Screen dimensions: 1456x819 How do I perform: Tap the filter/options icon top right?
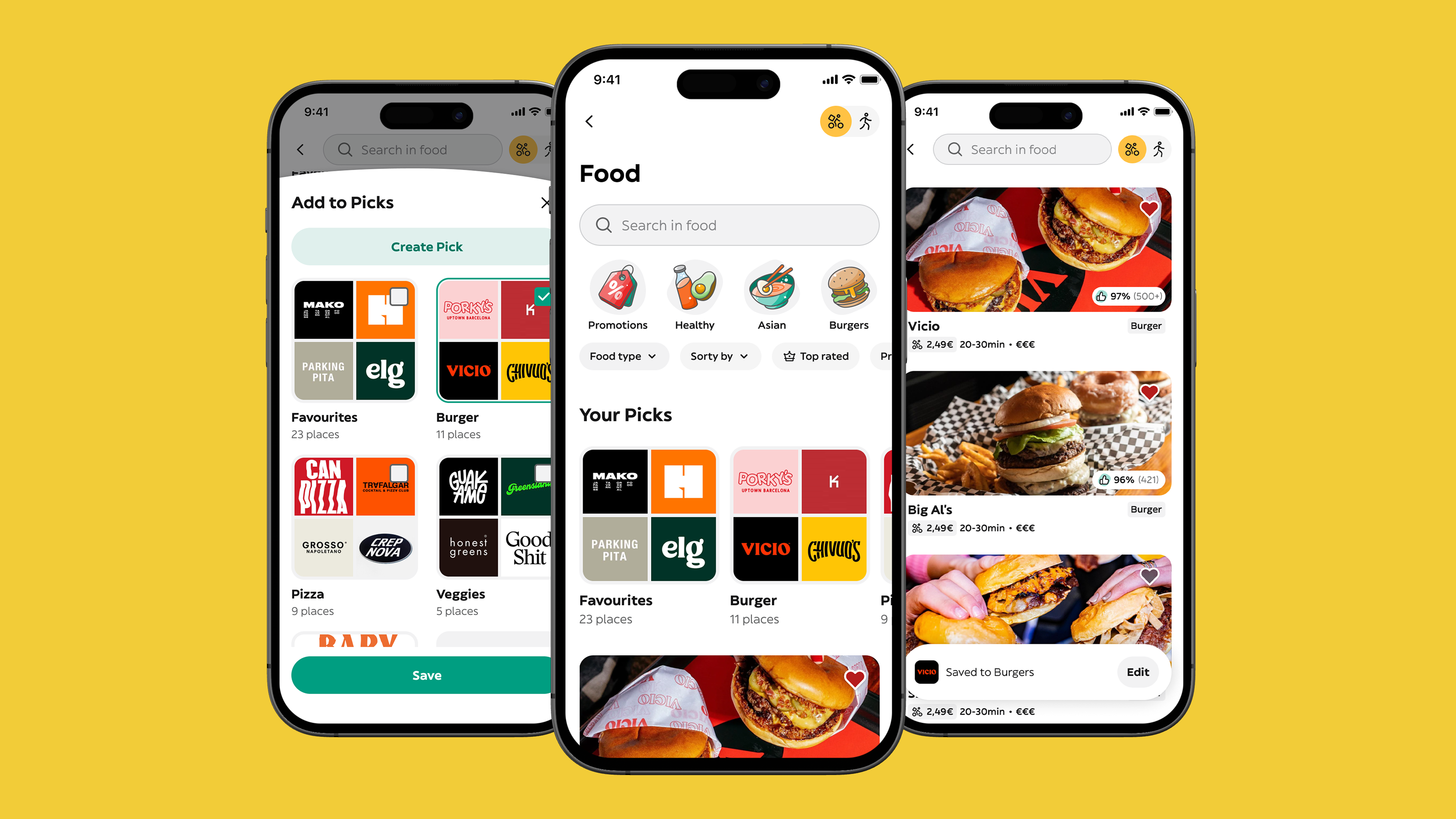point(833,121)
